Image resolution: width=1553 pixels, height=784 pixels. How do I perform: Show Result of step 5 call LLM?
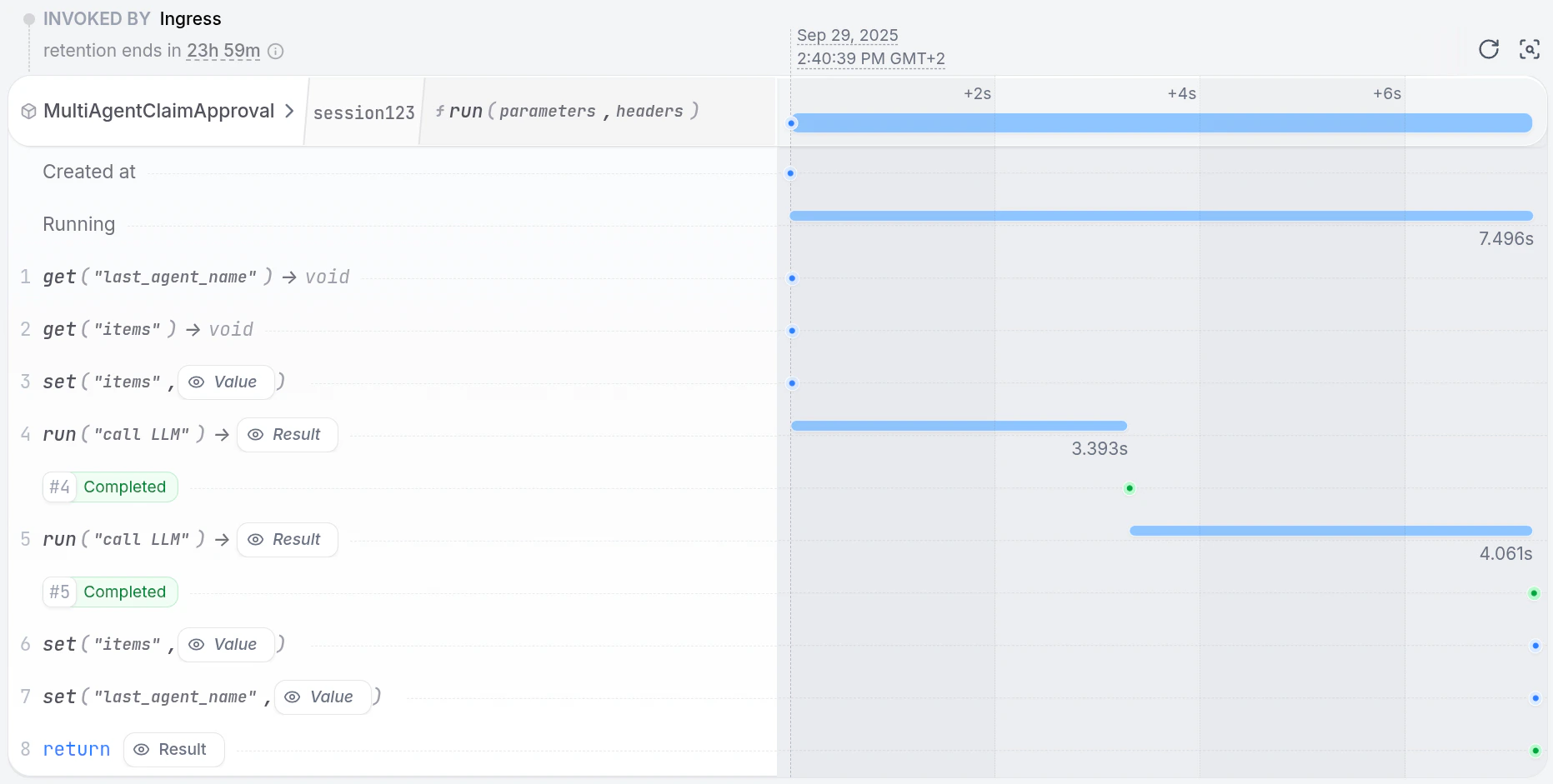click(x=288, y=540)
